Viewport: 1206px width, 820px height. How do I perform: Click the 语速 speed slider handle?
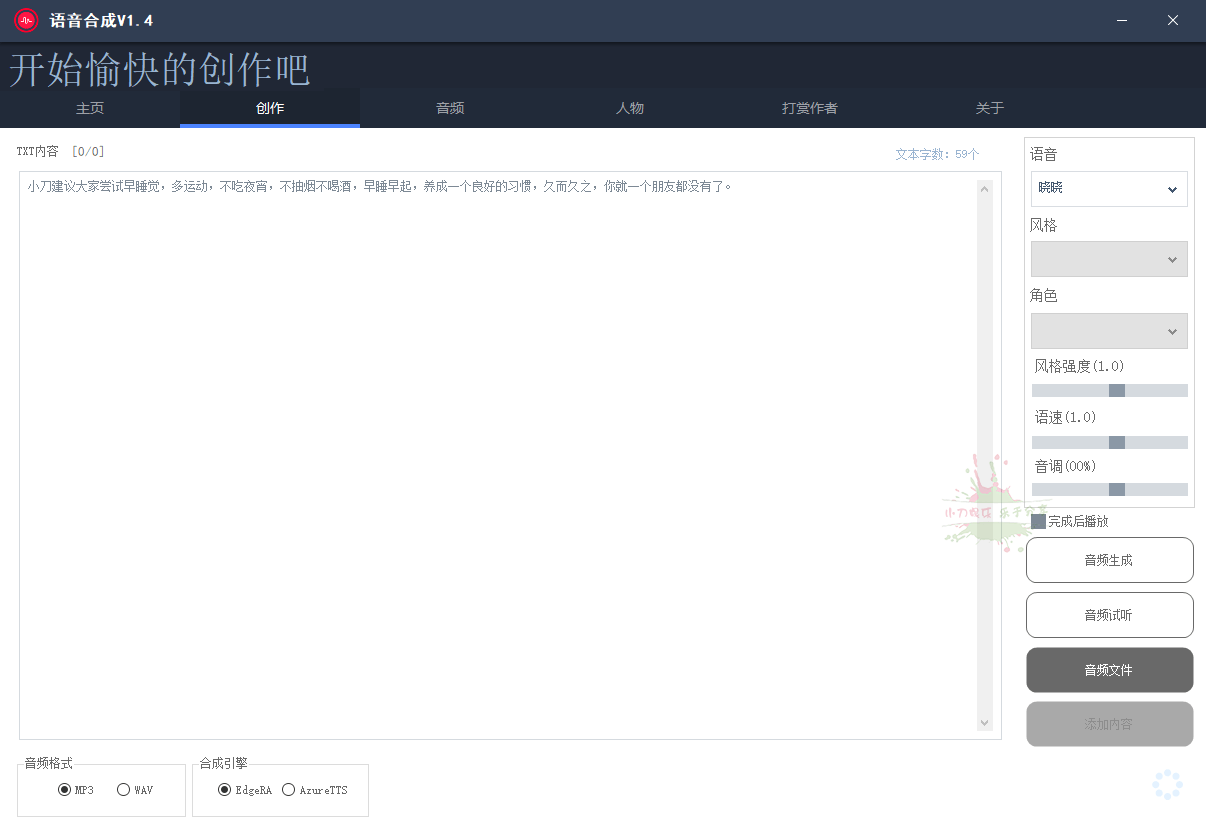pyautogui.click(x=1117, y=442)
